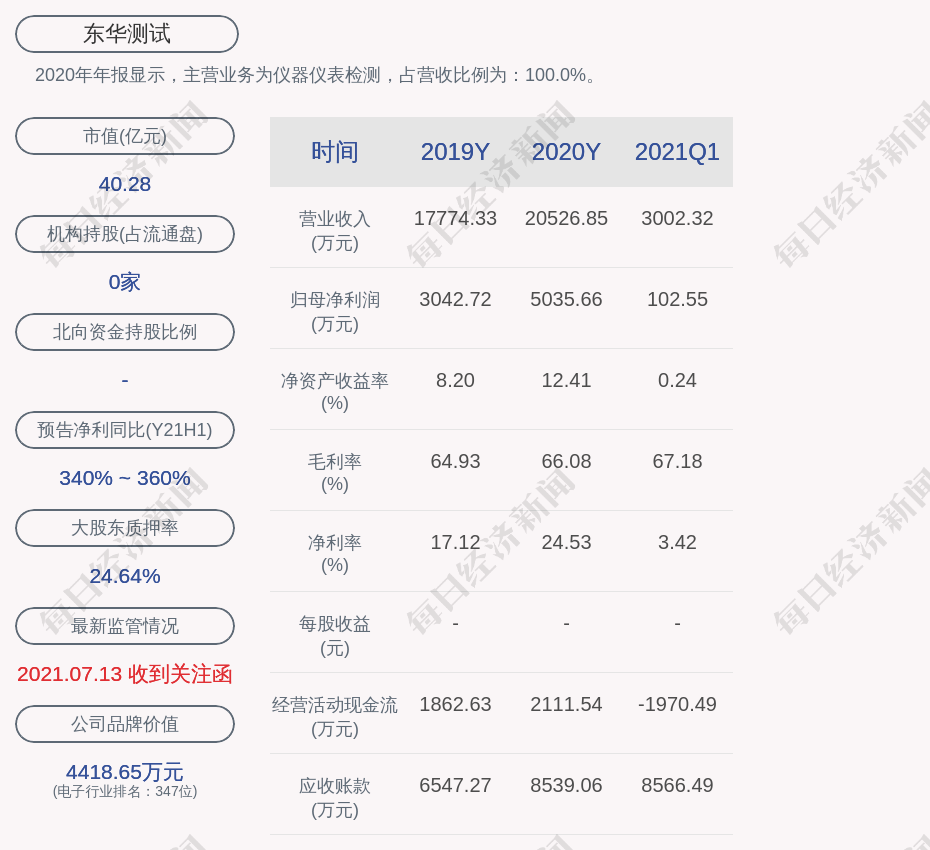Click the receivables cell 8566.49

pos(677,785)
